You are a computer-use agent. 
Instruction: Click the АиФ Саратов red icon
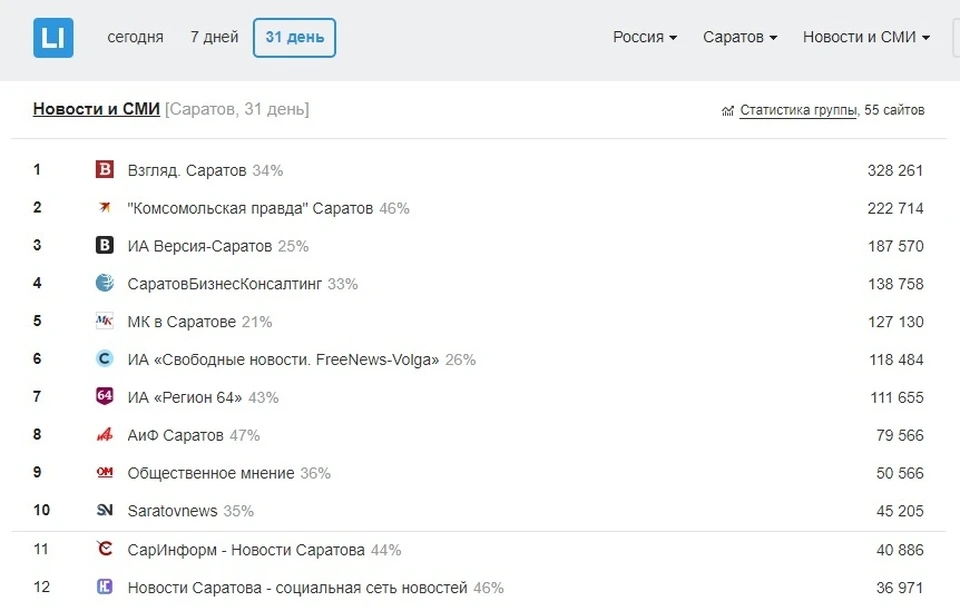pos(105,435)
